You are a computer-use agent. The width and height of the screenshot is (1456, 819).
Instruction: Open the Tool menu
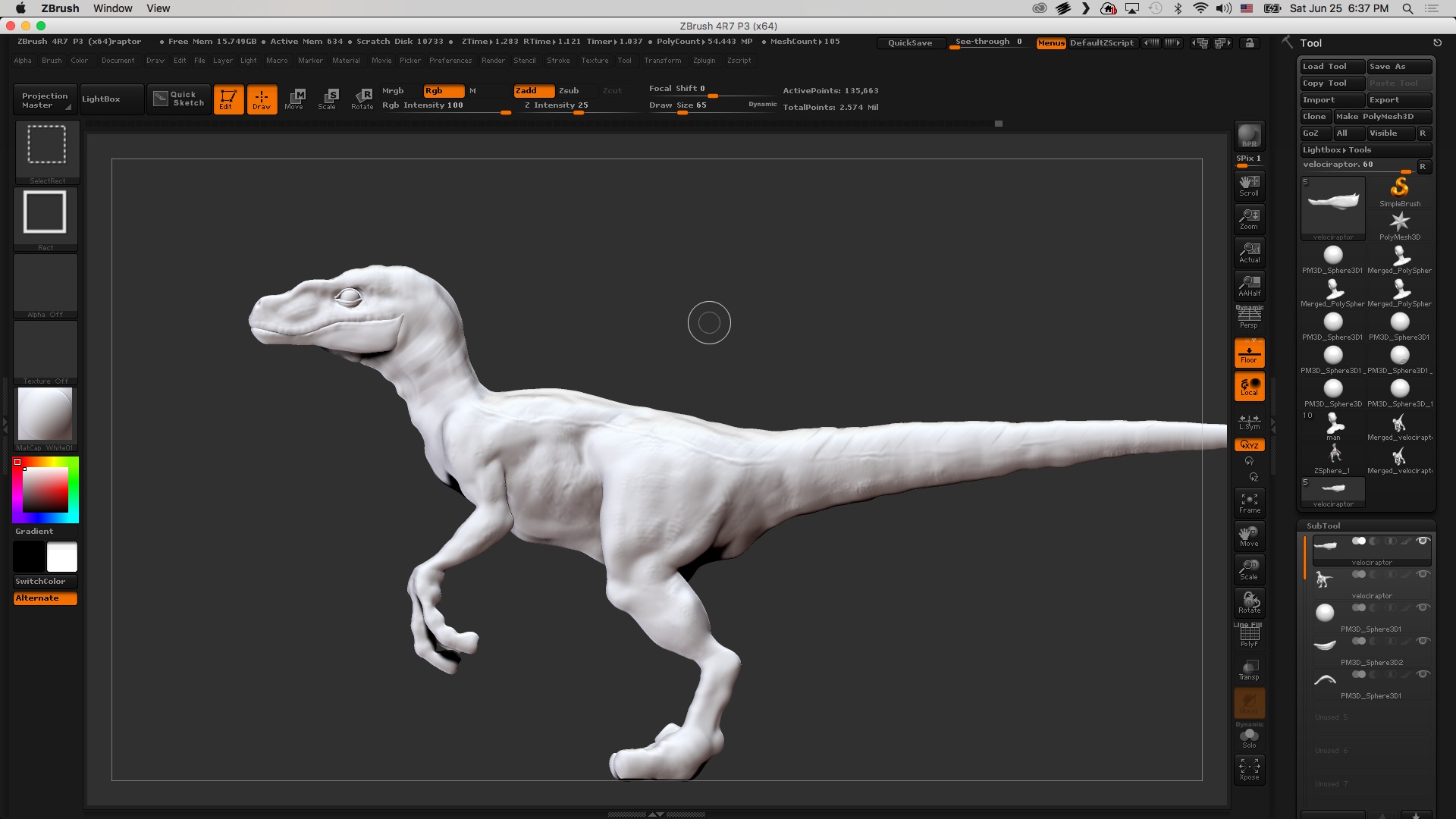click(624, 61)
